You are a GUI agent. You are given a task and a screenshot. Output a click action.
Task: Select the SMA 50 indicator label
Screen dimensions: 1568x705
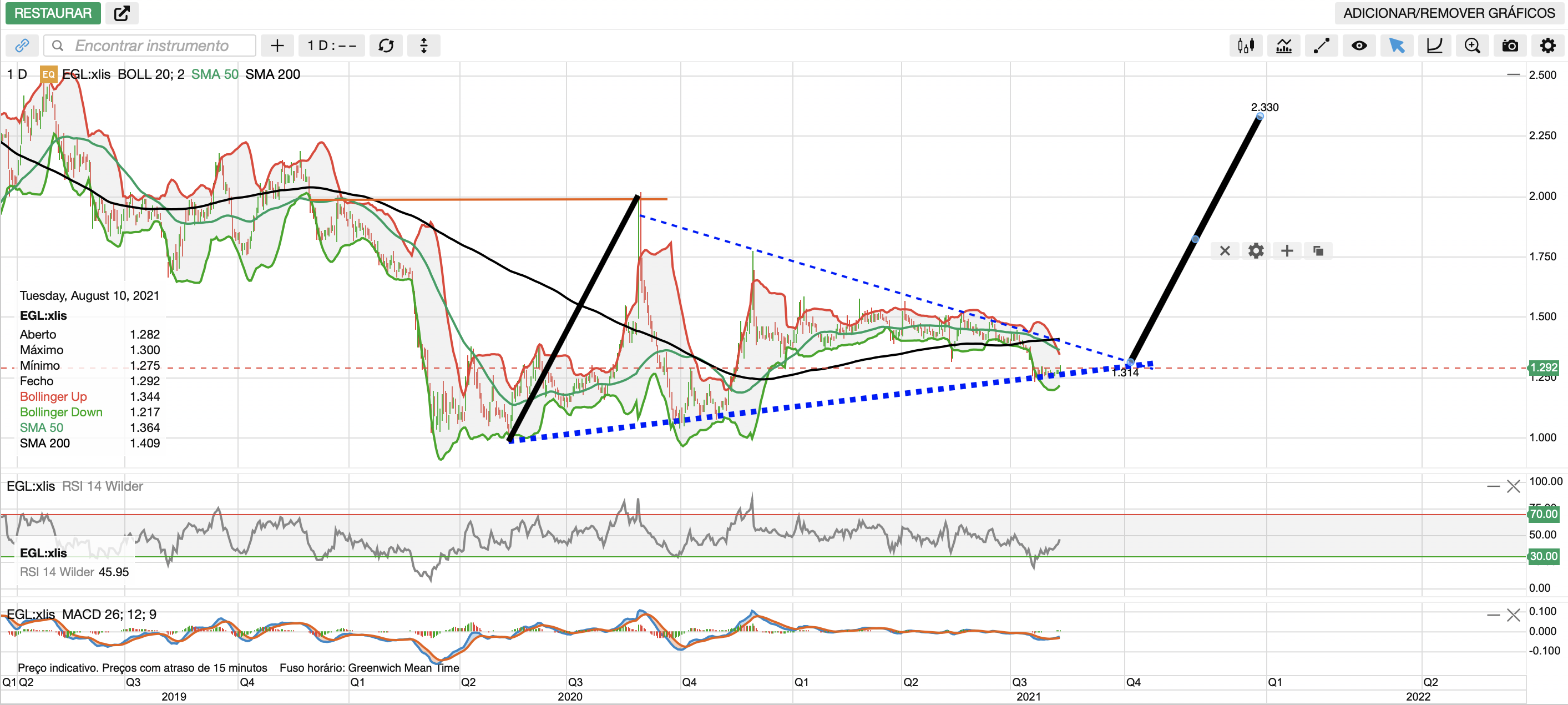click(x=214, y=74)
